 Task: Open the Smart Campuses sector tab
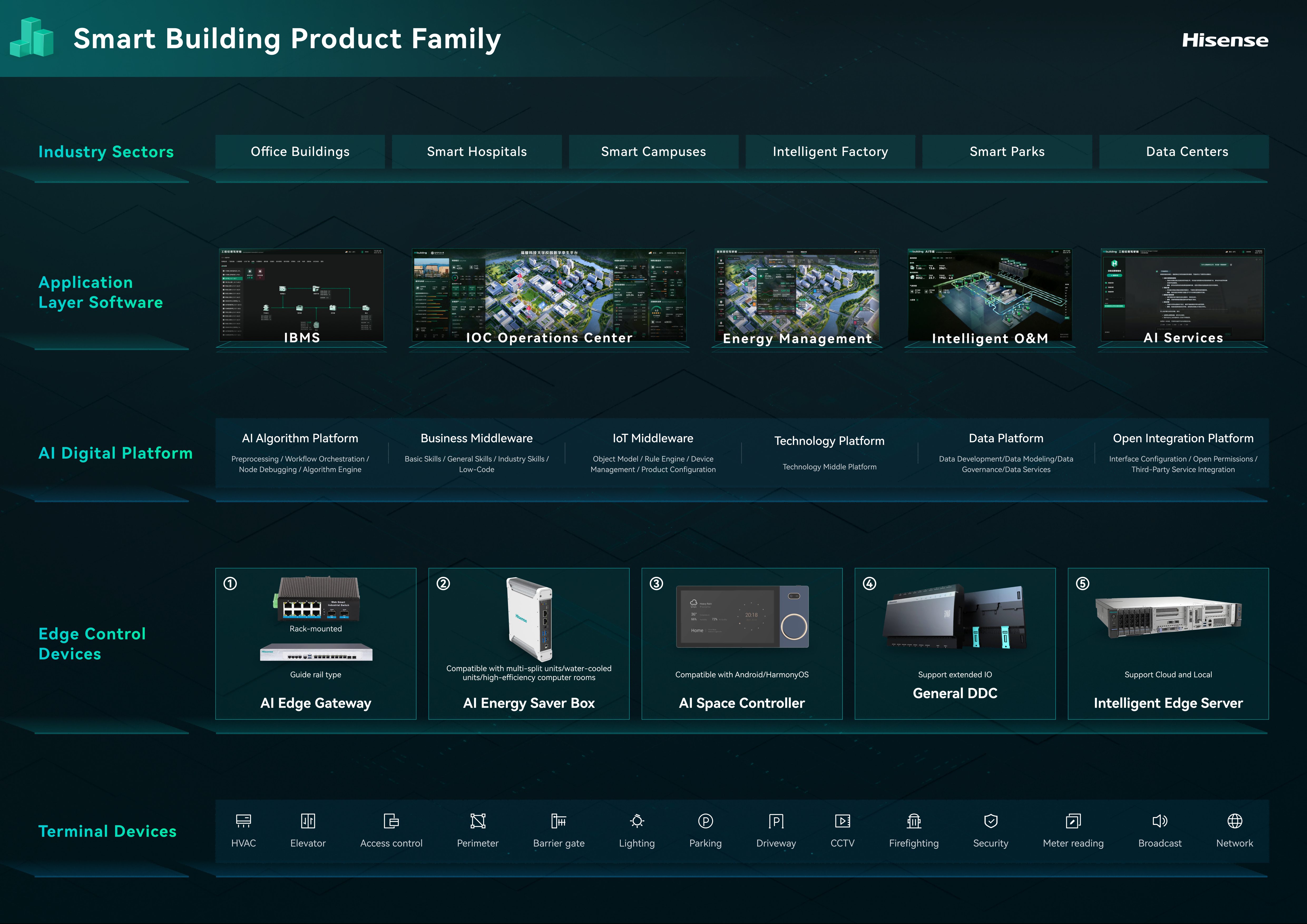pyautogui.click(x=653, y=151)
